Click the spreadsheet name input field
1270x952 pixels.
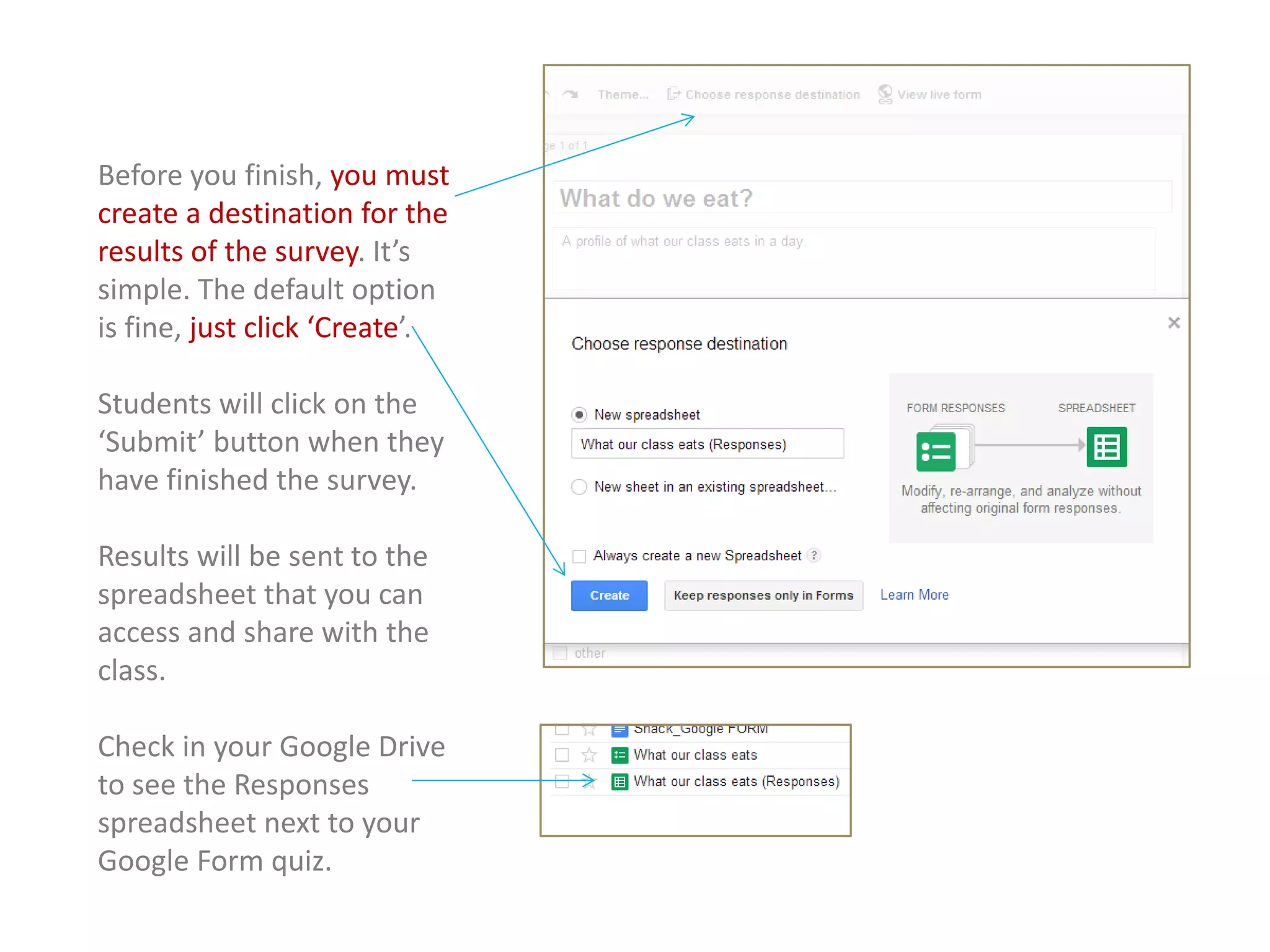click(707, 444)
